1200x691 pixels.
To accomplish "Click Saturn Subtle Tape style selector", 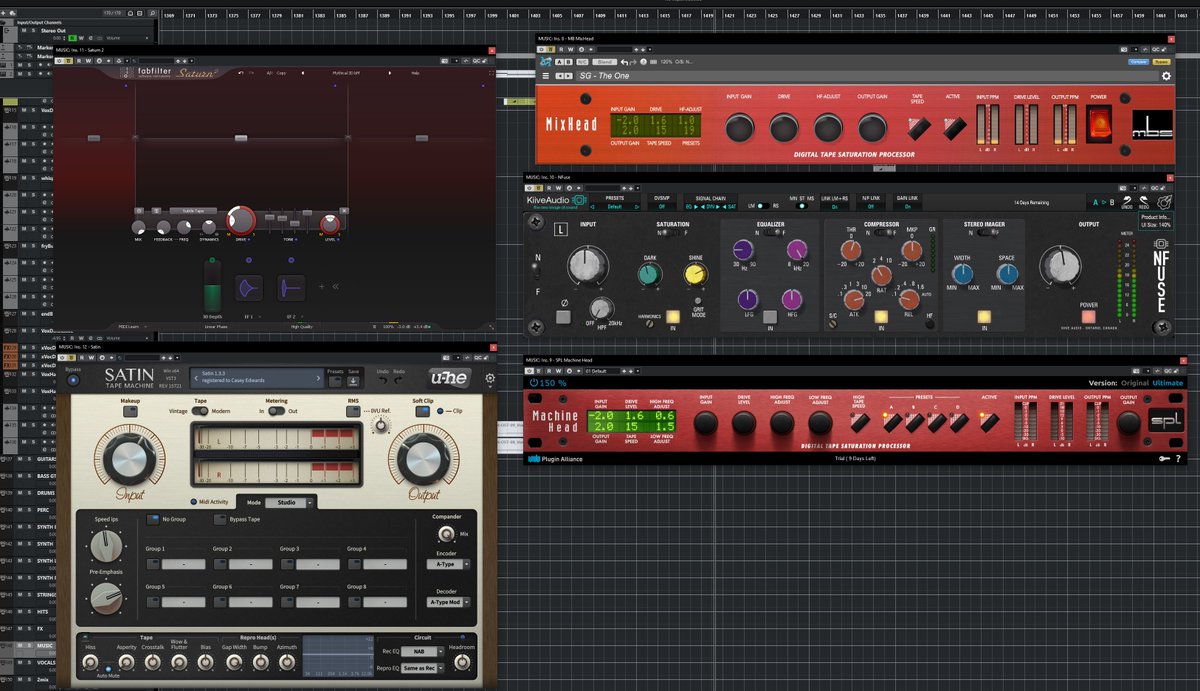I will tap(193, 211).
